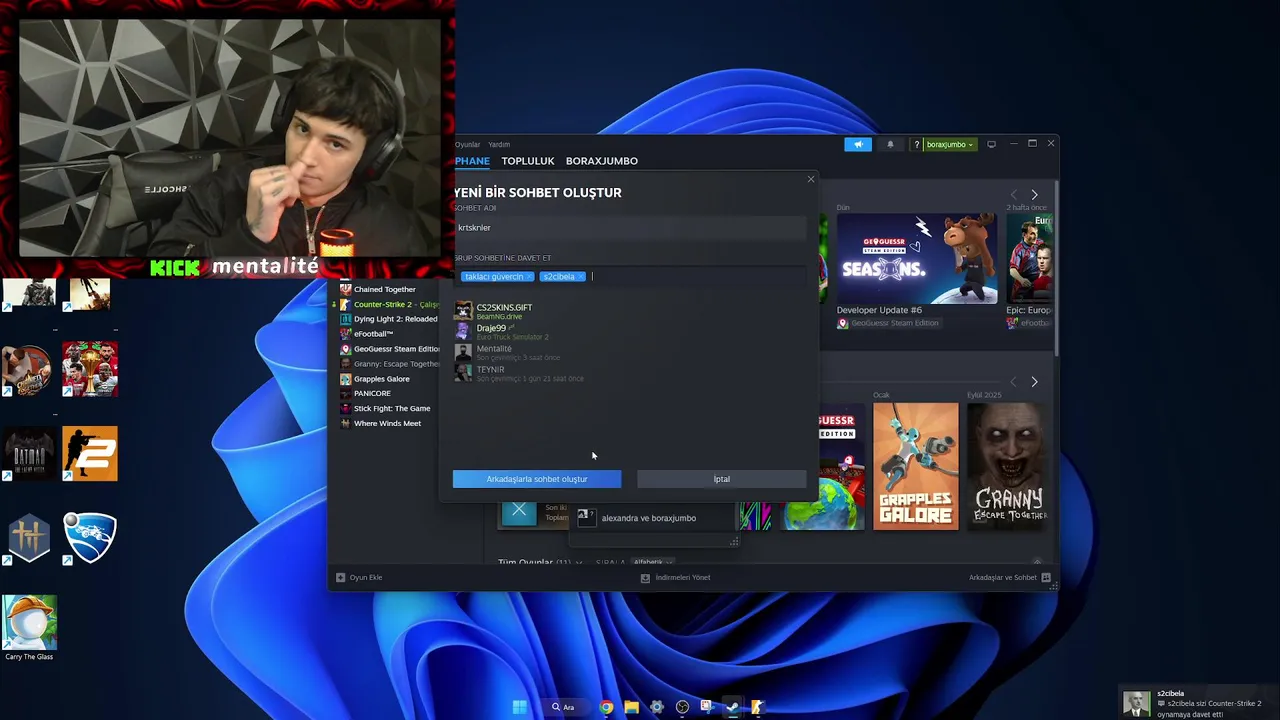This screenshot has width=1280, height=720.
Task: Click CS2SKINS.GIFT avatar
Action: [463, 311]
